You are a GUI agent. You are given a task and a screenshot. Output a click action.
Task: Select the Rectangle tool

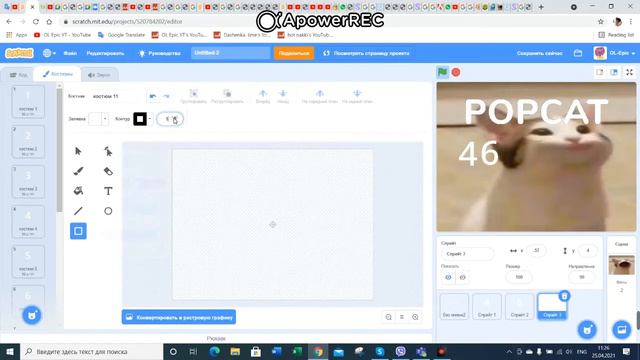(78, 231)
